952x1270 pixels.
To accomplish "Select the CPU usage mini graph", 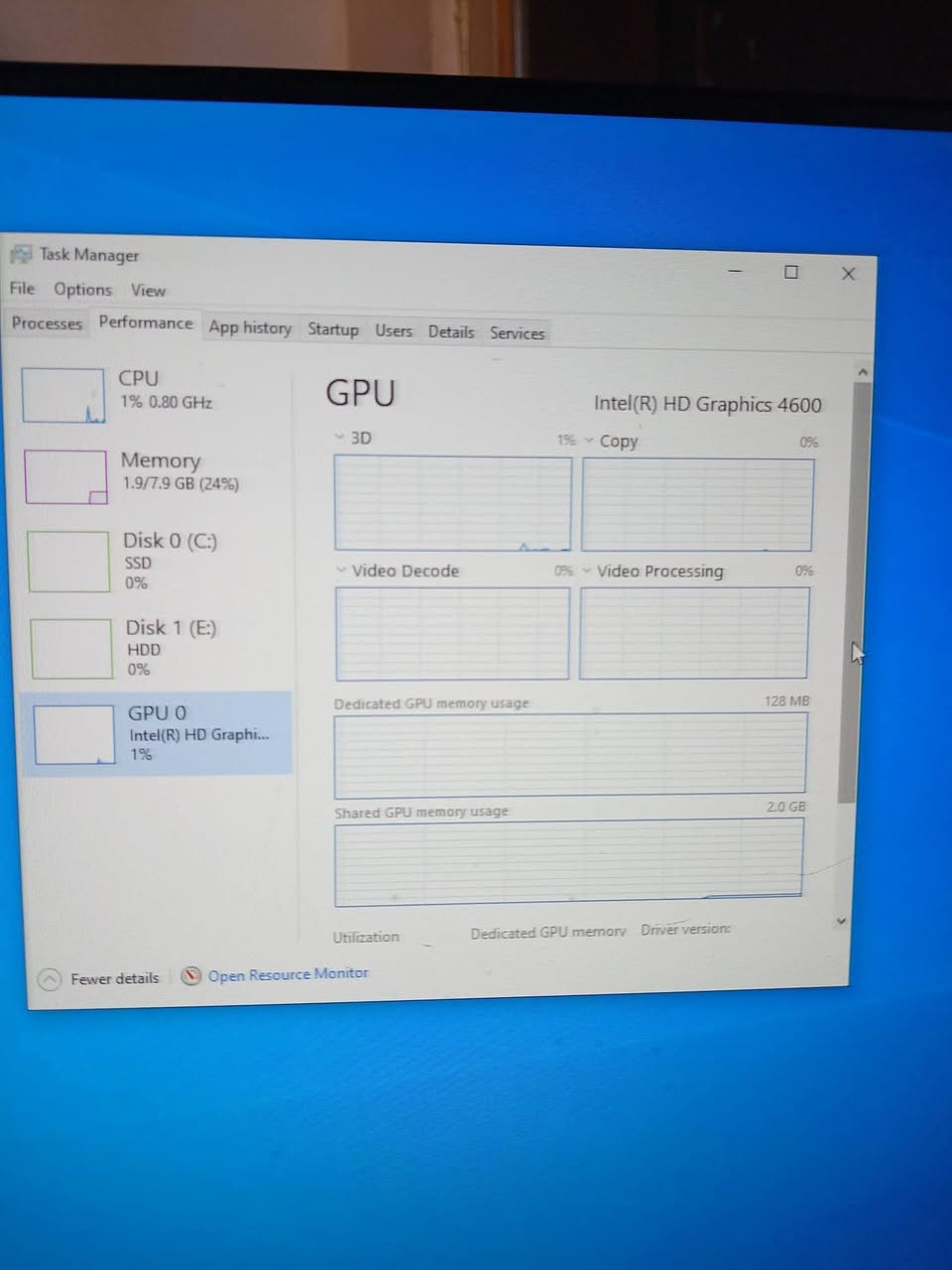I will pyautogui.click(x=62, y=396).
